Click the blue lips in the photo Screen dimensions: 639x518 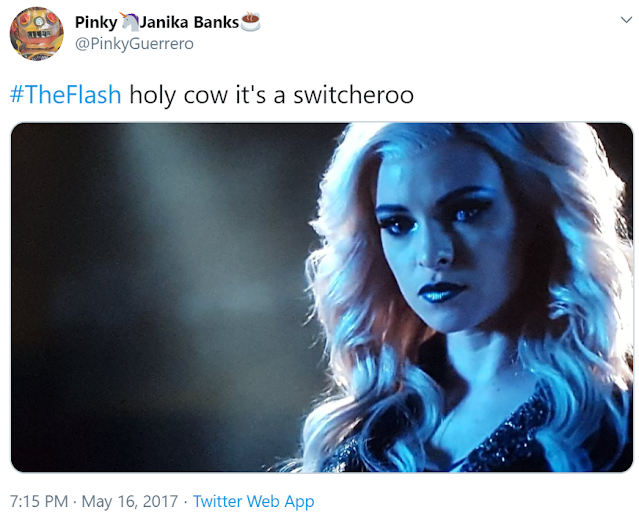pyautogui.click(x=441, y=291)
